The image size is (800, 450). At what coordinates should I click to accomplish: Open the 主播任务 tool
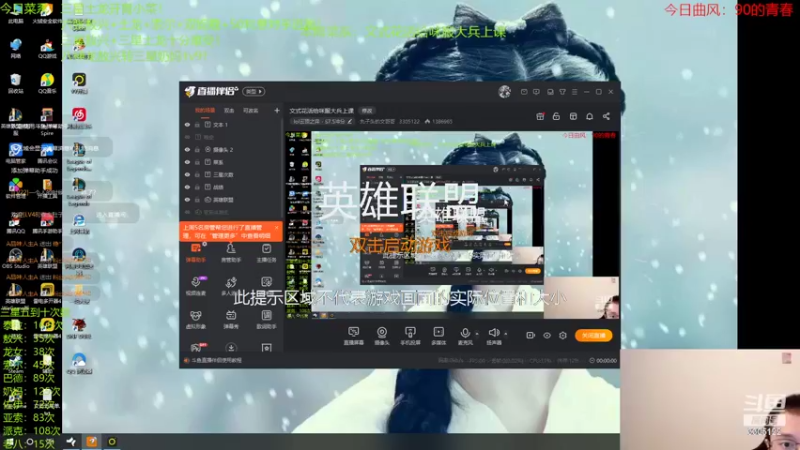click(x=266, y=253)
